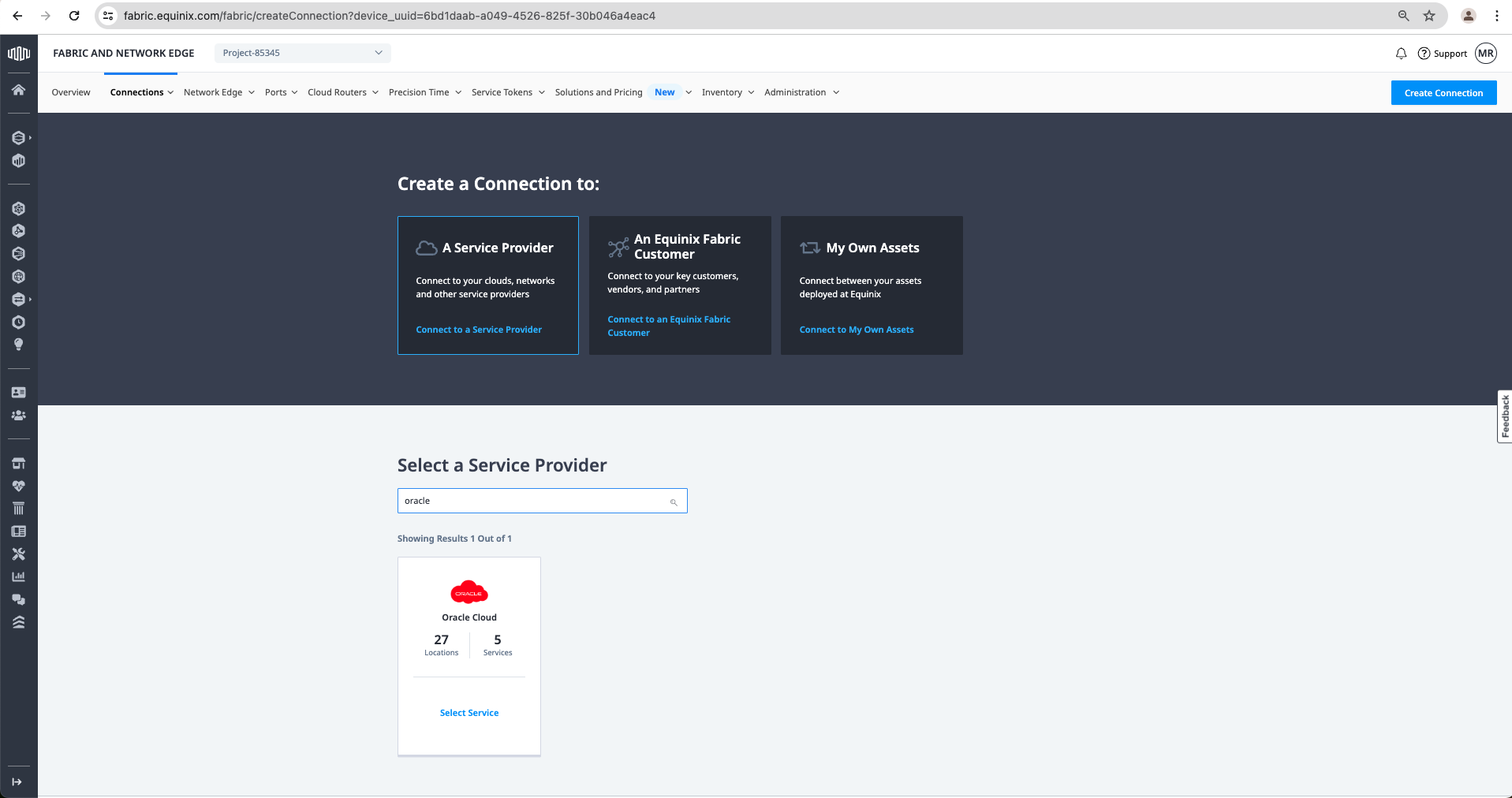Image resolution: width=1512 pixels, height=798 pixels.
Task: Click the oracle service provider search field
Action: pos(542,500)
